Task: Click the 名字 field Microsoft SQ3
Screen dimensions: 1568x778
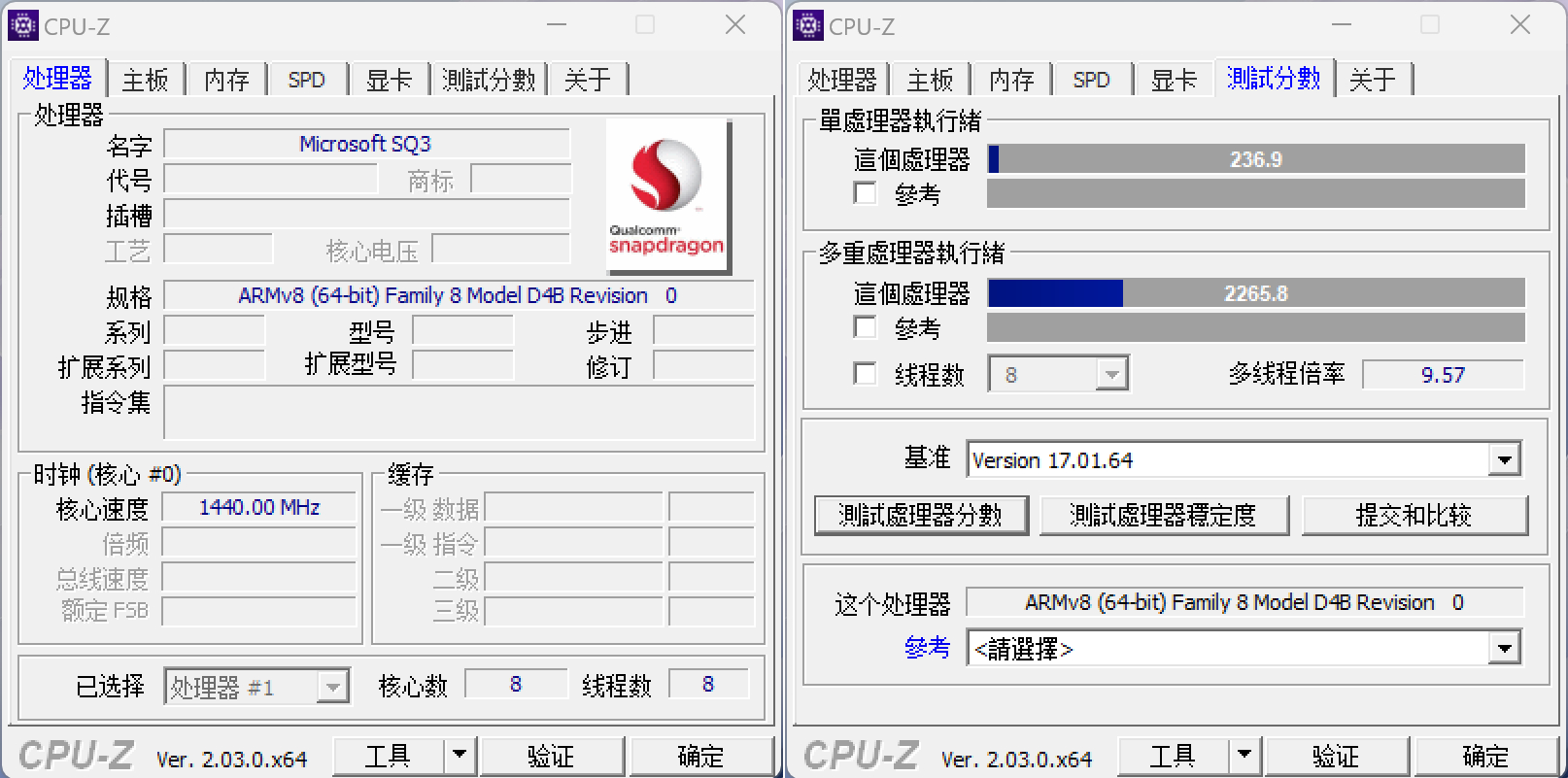Action: pyautogui.click(x=366, y=144)
